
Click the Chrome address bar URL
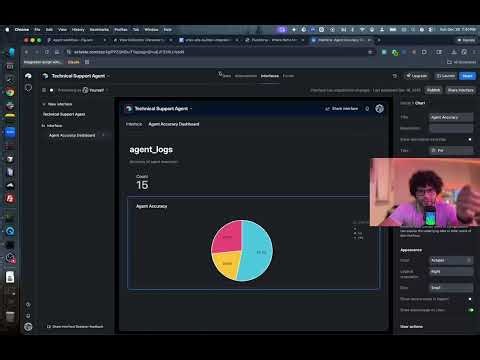(x=128, y=52)
